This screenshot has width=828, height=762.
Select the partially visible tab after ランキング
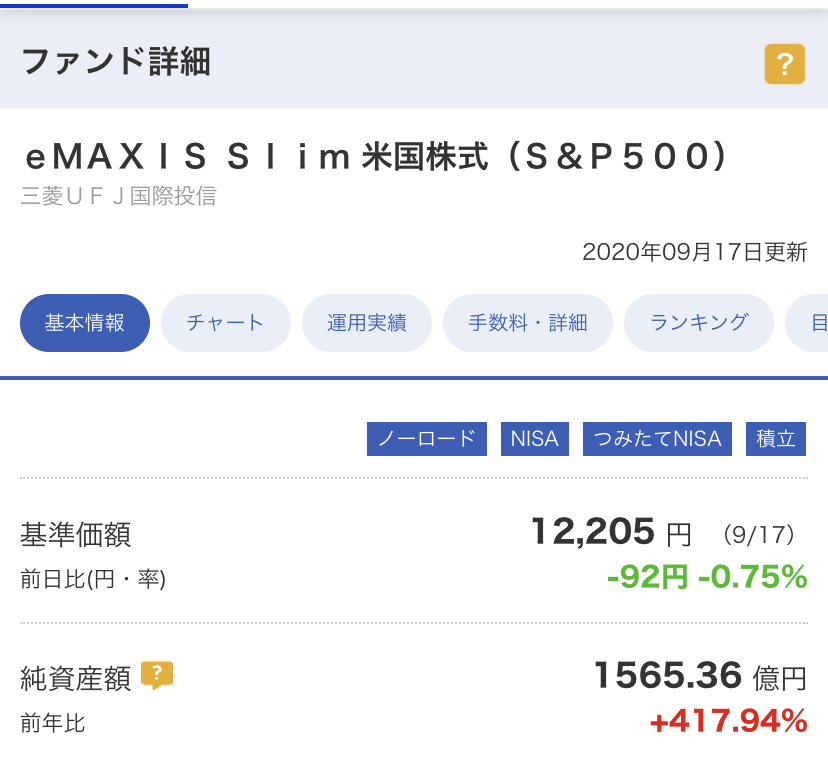point(808,323)
